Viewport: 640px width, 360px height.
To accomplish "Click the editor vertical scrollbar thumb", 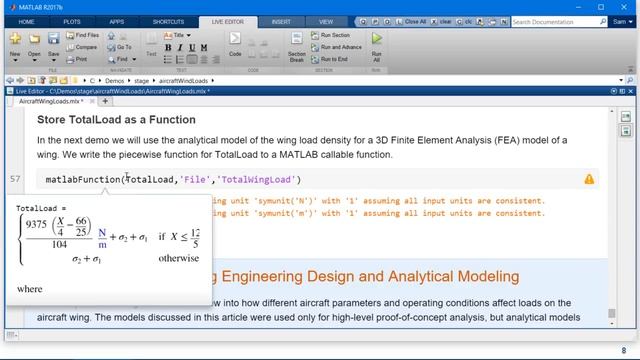I will click(x=611, y=313).
